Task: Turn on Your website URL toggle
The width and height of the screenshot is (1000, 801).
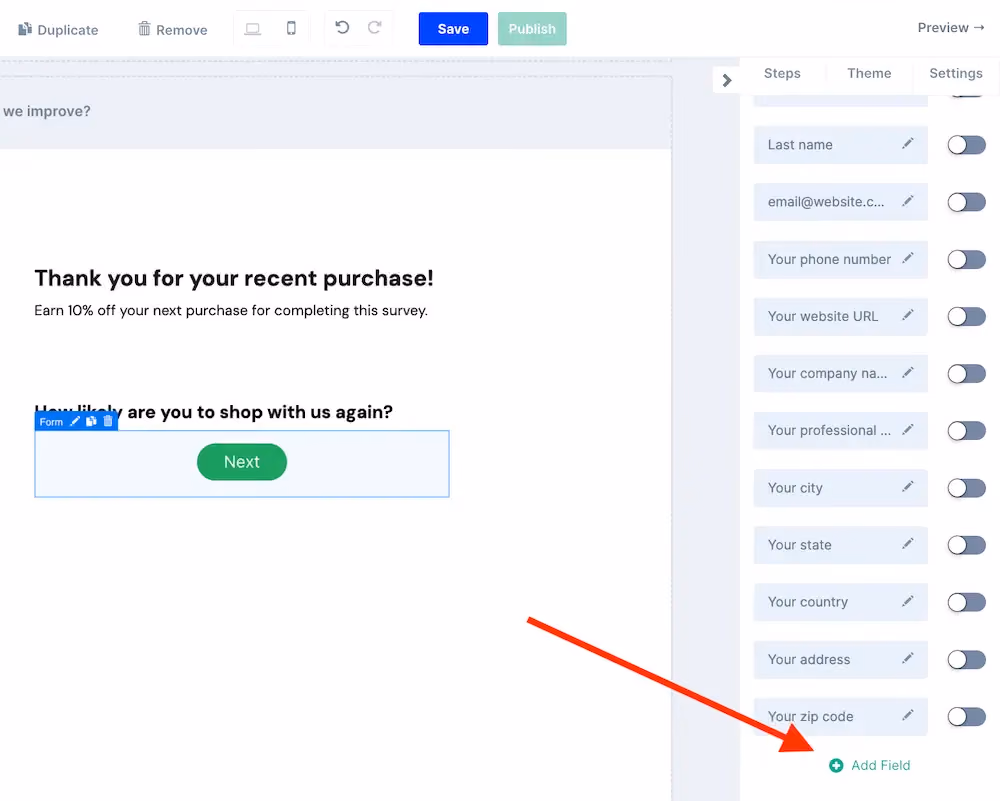Action: tap(966, 317)
